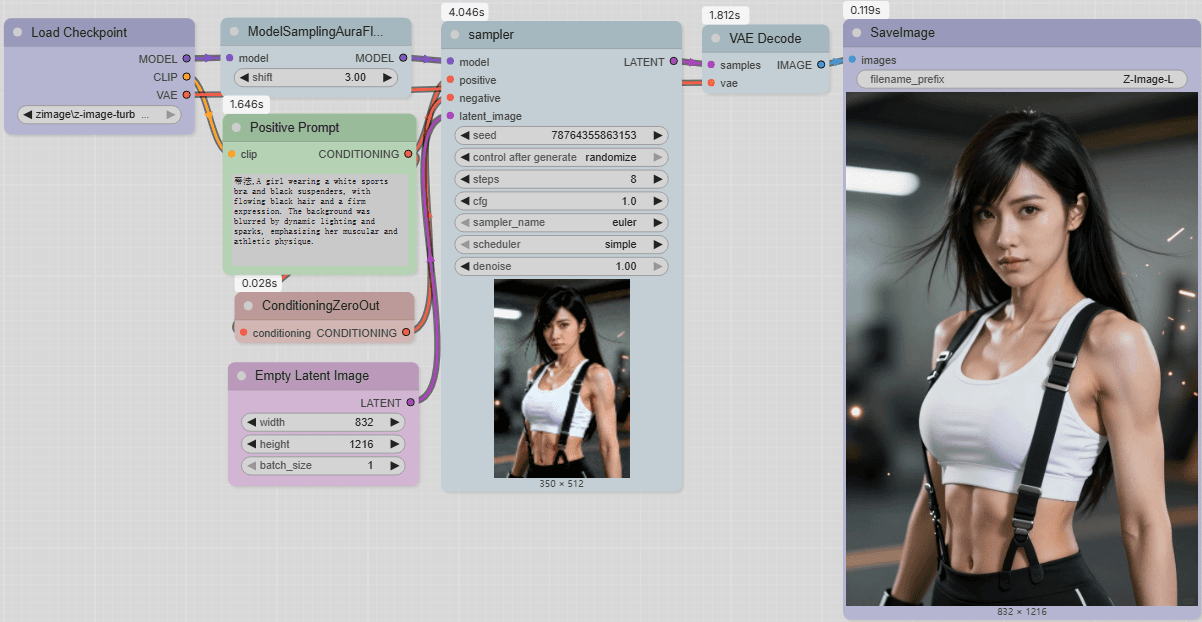Collapse the Load Checkpoint node using its dot

click(x=17, y=33)
